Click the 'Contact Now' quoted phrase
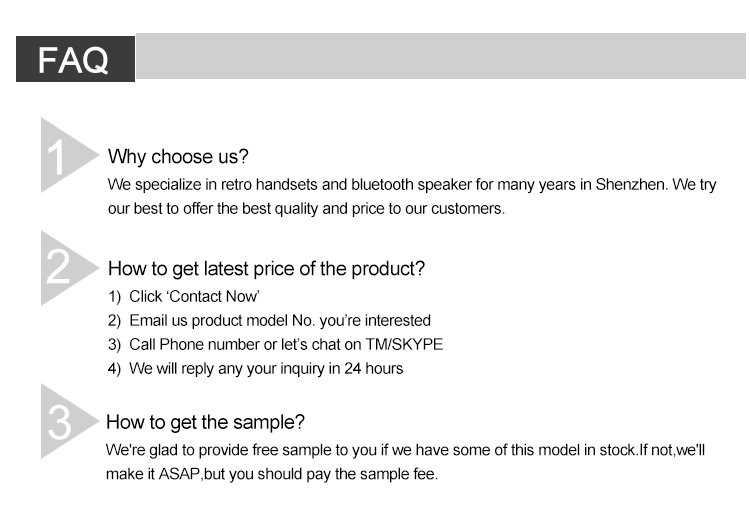The image size is (750, 512). 213,297
